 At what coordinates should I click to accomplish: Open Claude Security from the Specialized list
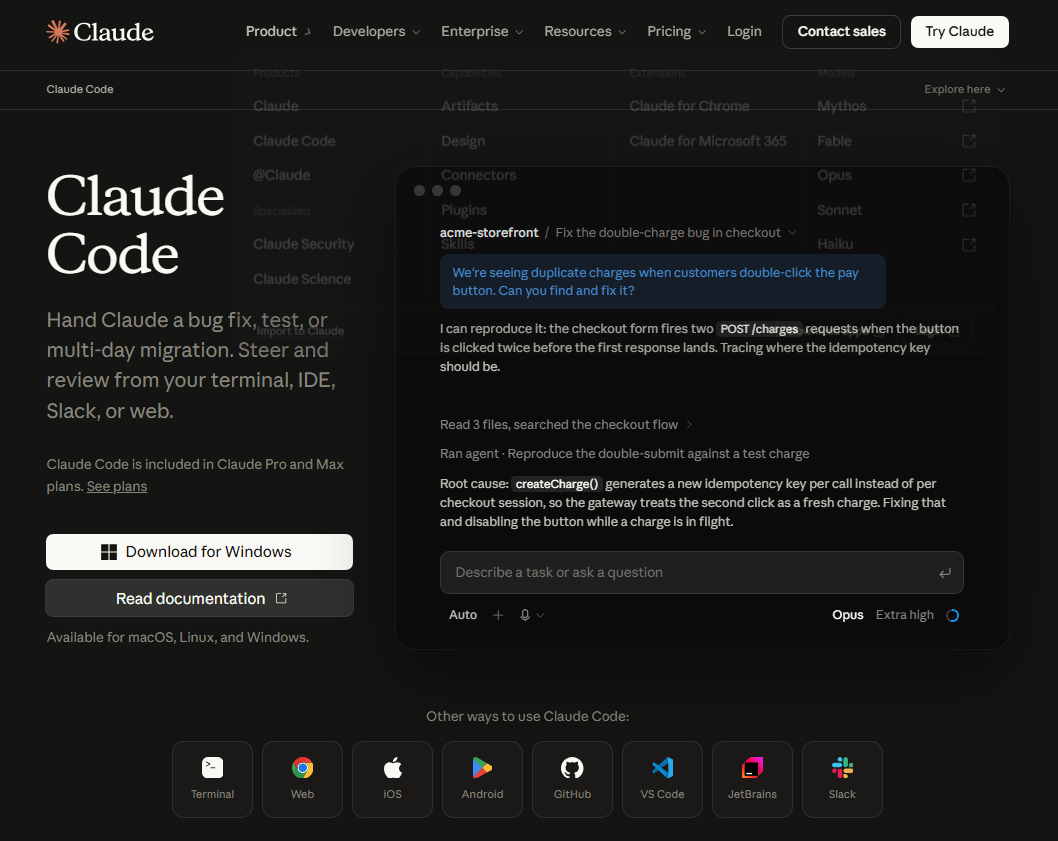[304, 244]
